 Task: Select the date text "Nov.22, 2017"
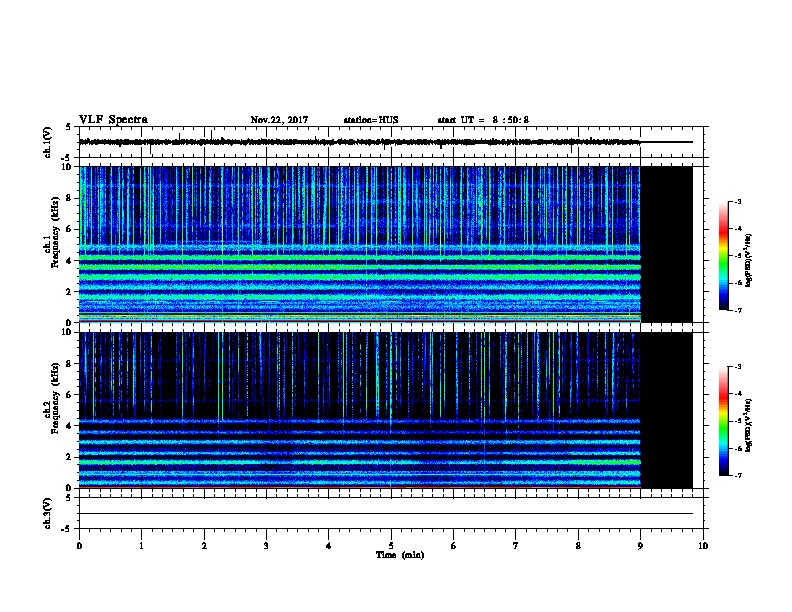click(x=279, y=120)
